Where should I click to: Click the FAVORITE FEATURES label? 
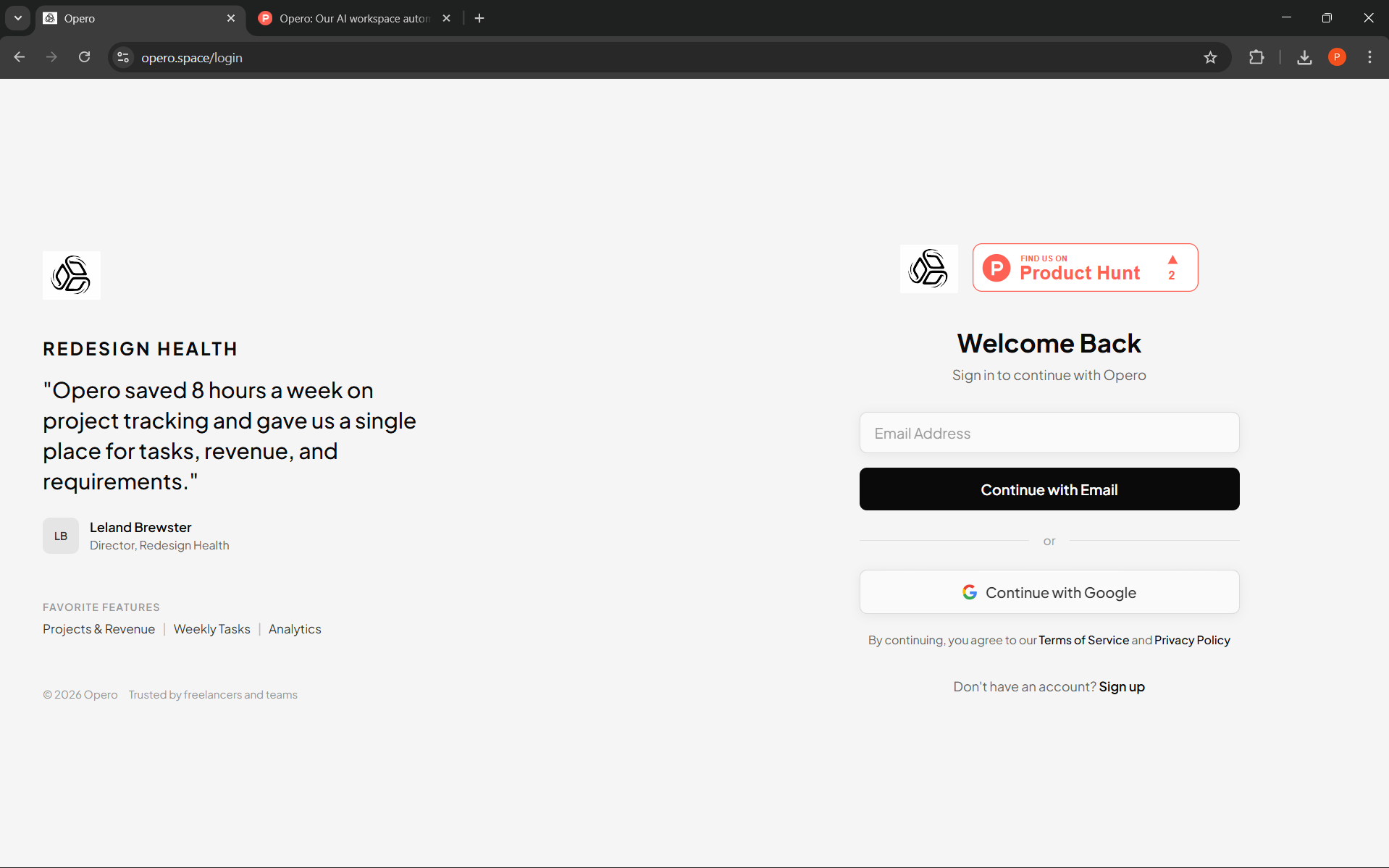101,607
